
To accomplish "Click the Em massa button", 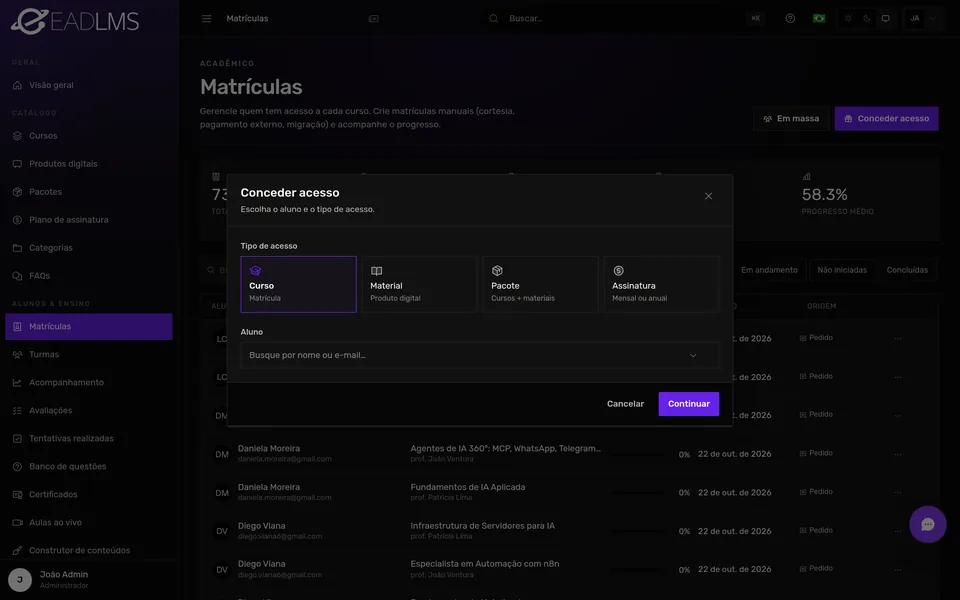I will click(791, 119).
